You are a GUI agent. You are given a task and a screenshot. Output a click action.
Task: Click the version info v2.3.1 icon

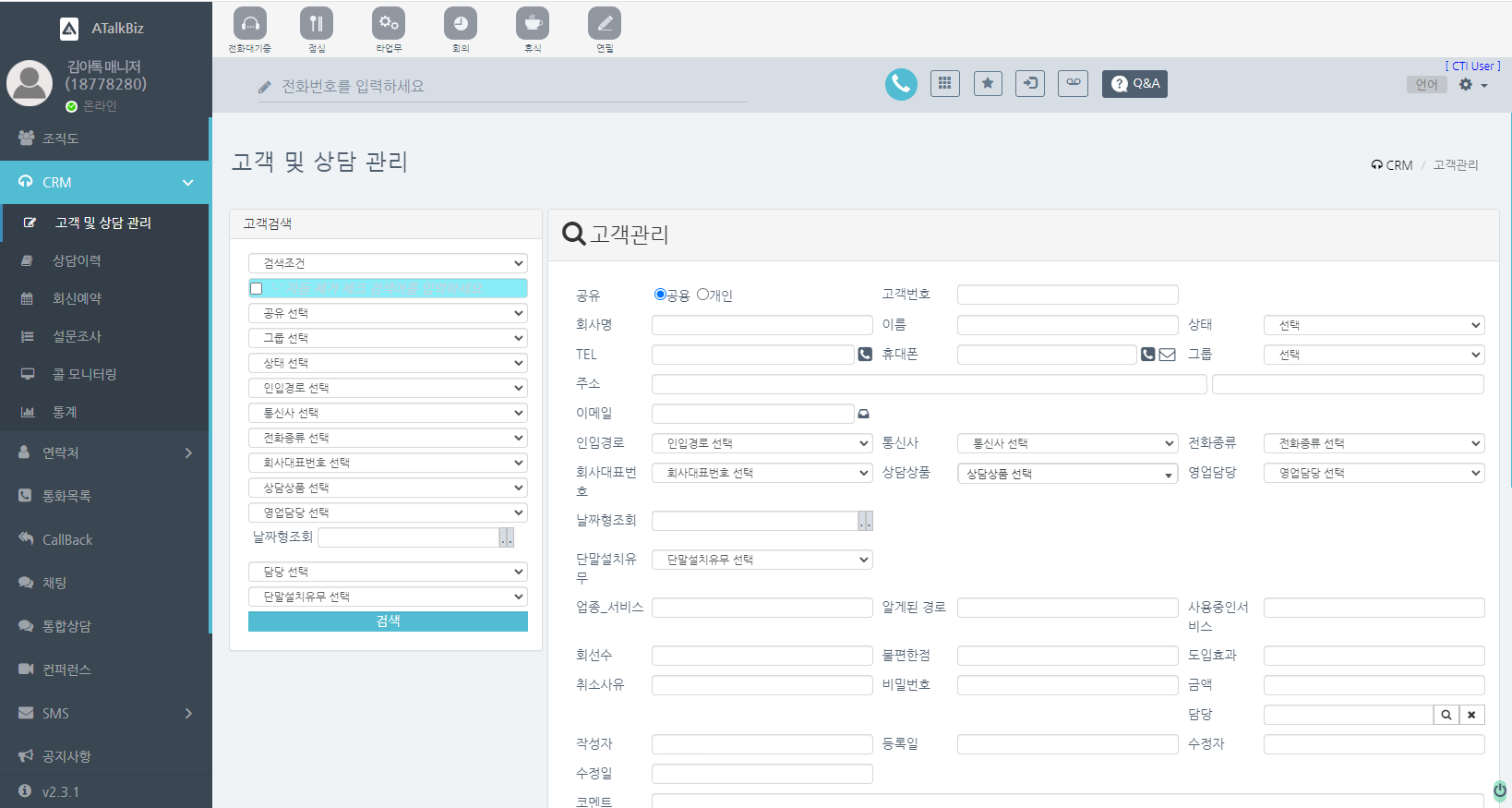pos(25,790)
